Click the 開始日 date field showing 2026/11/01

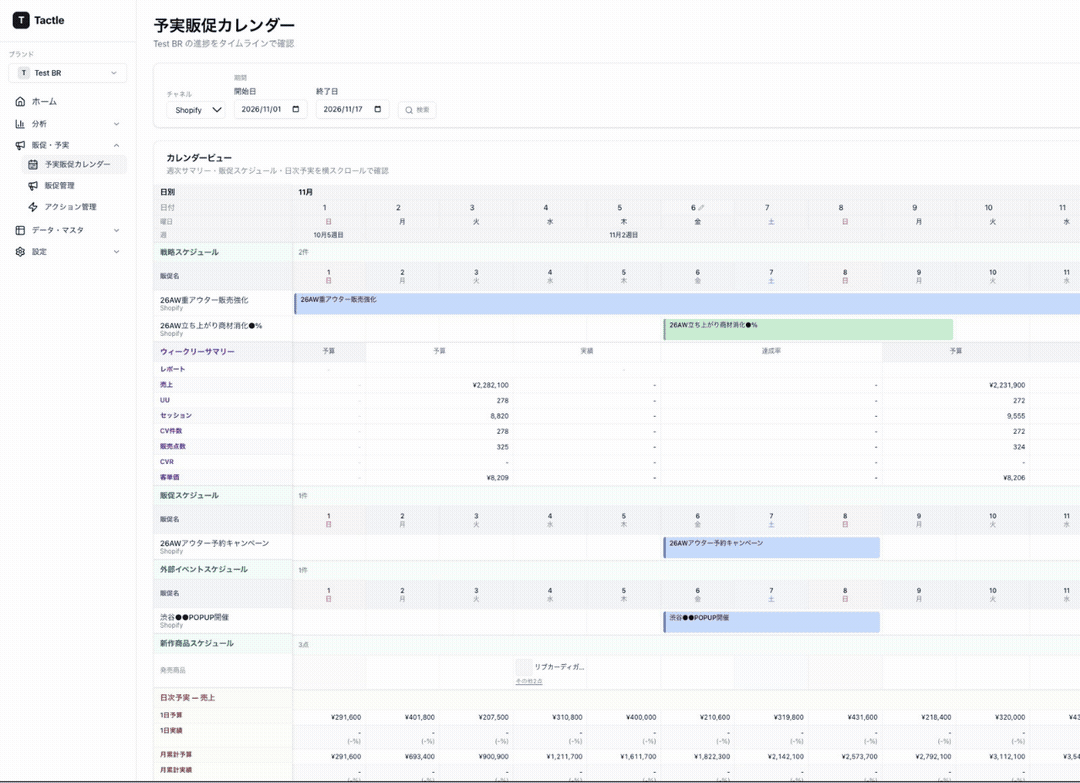271,109
